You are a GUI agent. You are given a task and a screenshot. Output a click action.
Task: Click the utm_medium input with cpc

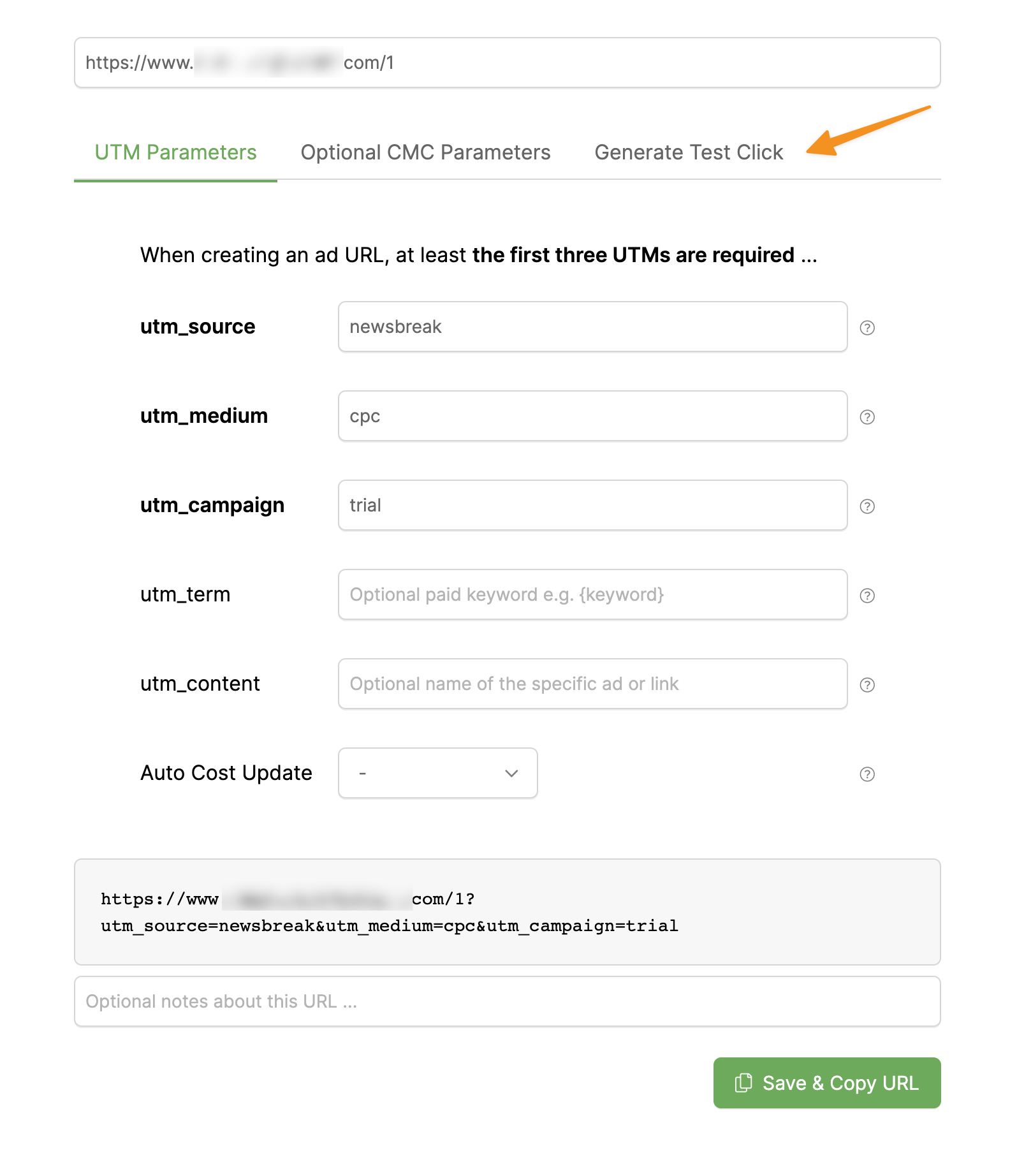coord(592,416)
